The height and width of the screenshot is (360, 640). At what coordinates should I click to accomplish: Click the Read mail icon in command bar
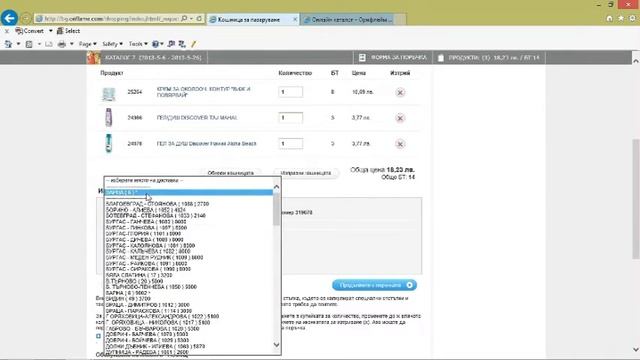(49, 44)
